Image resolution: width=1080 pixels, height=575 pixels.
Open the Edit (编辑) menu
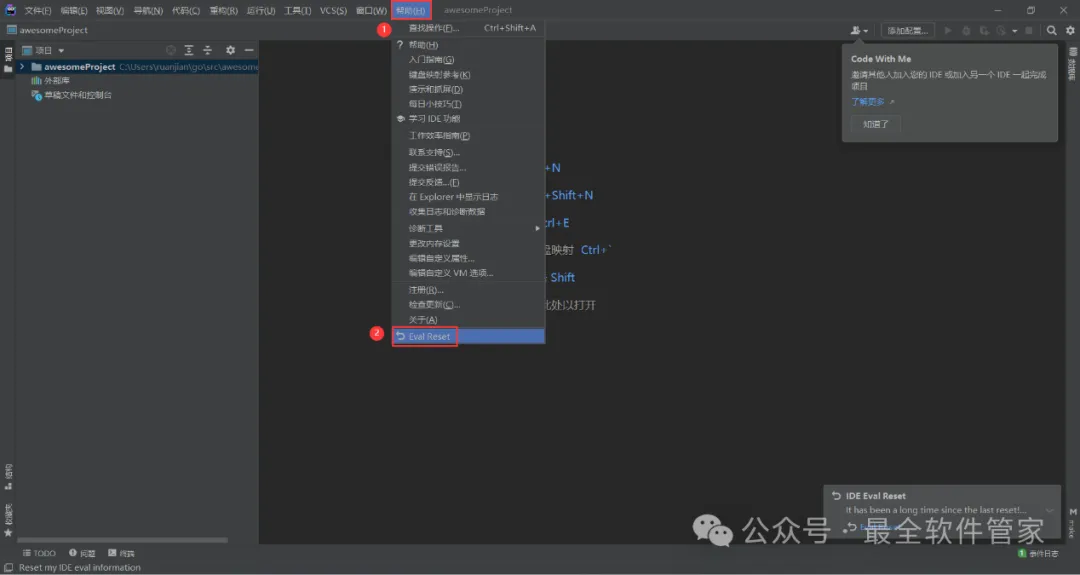coord(74,10)
